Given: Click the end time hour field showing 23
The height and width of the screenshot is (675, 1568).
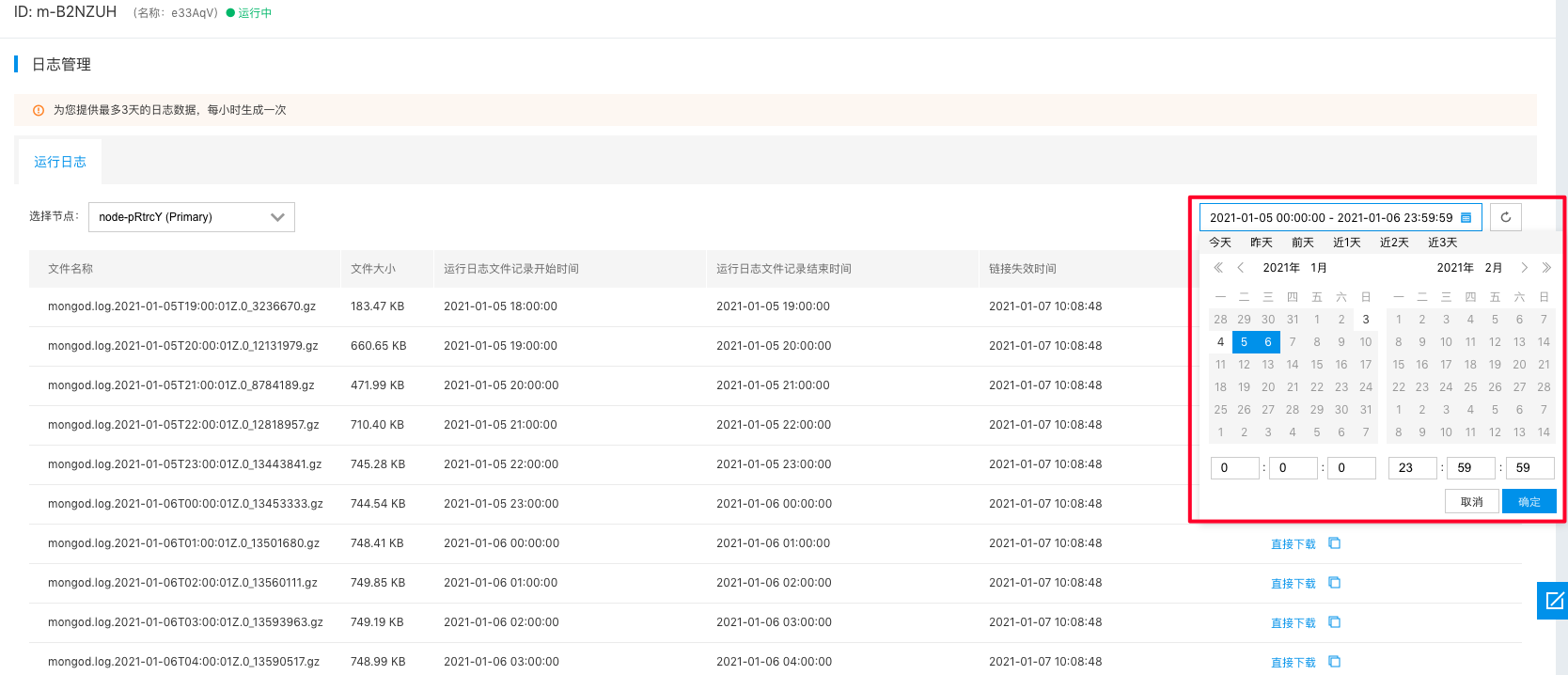Looking at the screenshot, I should (1412, 468).
